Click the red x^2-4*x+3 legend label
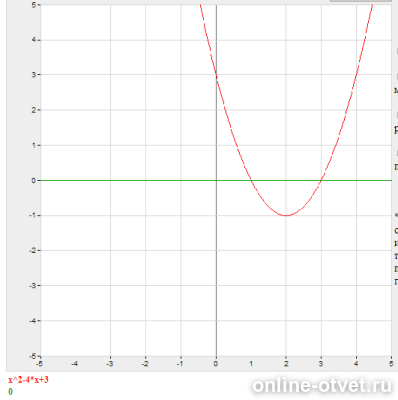The width and height of the screenshot is (398, 400). pos(28,380)
